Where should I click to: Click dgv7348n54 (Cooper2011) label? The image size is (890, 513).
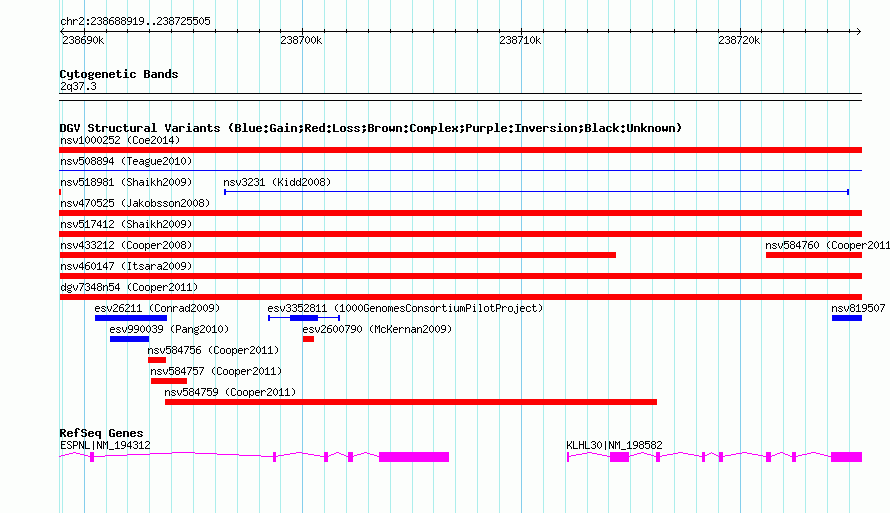[x=129, y=287]
